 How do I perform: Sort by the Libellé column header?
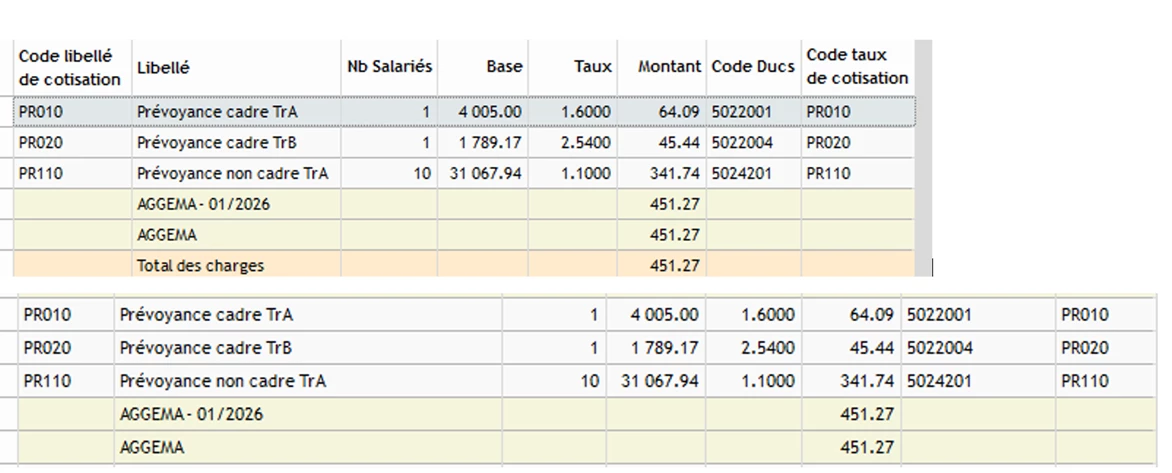[x=163, y=68]
